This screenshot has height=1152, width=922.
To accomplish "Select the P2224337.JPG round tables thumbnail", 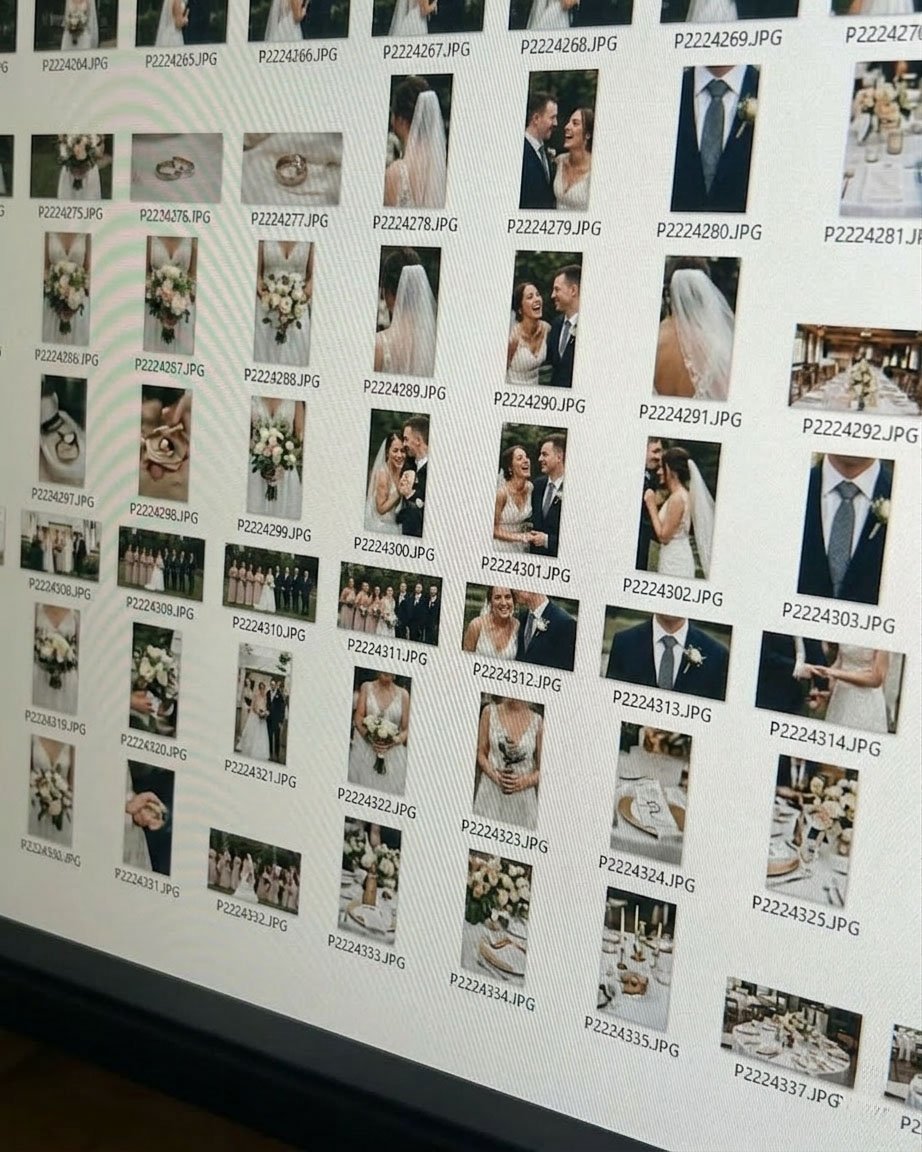I will pyautogui.click(x=791, y=1031).
